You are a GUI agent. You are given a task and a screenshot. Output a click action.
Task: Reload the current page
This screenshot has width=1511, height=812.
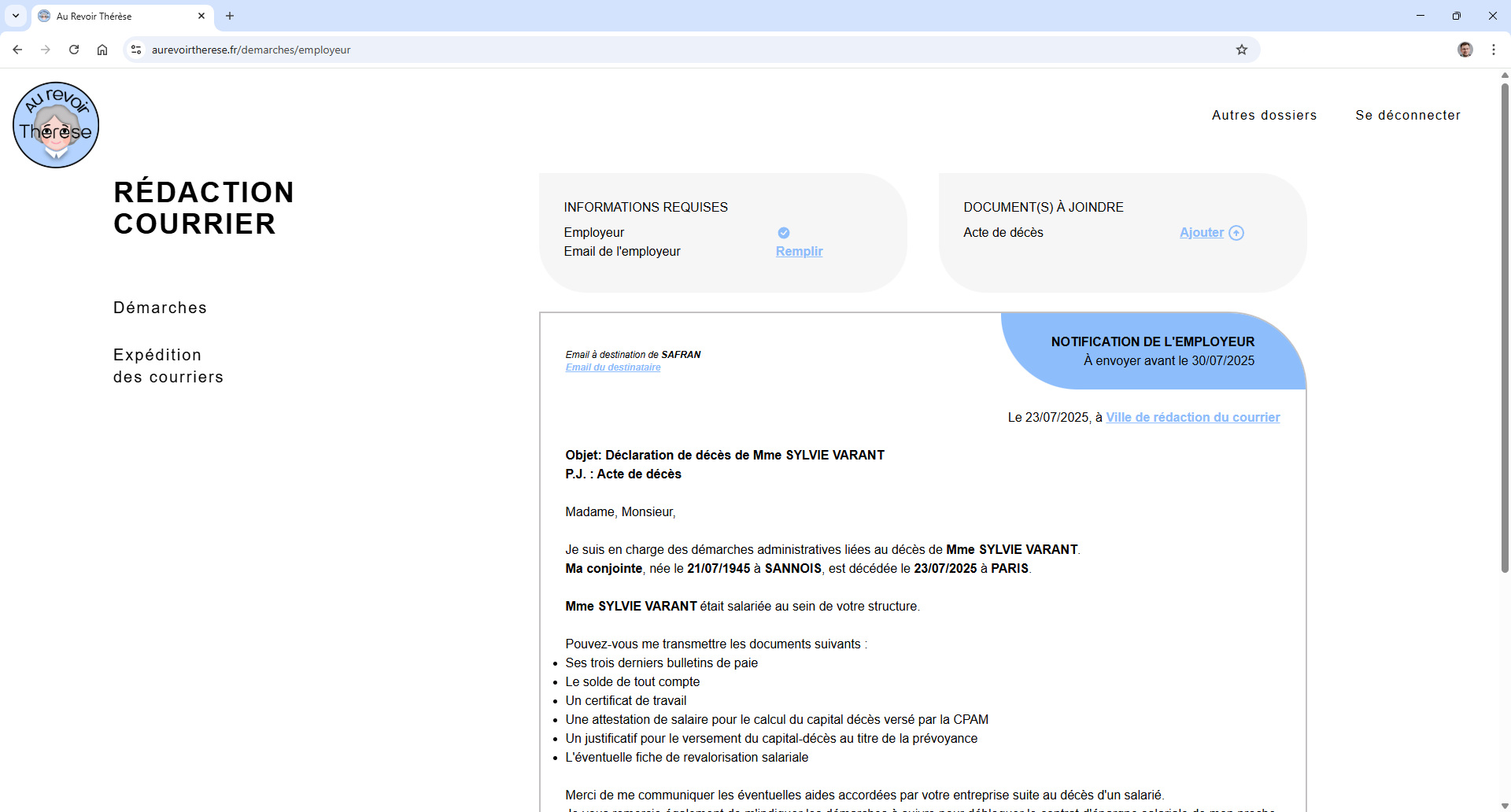(73, 50)
